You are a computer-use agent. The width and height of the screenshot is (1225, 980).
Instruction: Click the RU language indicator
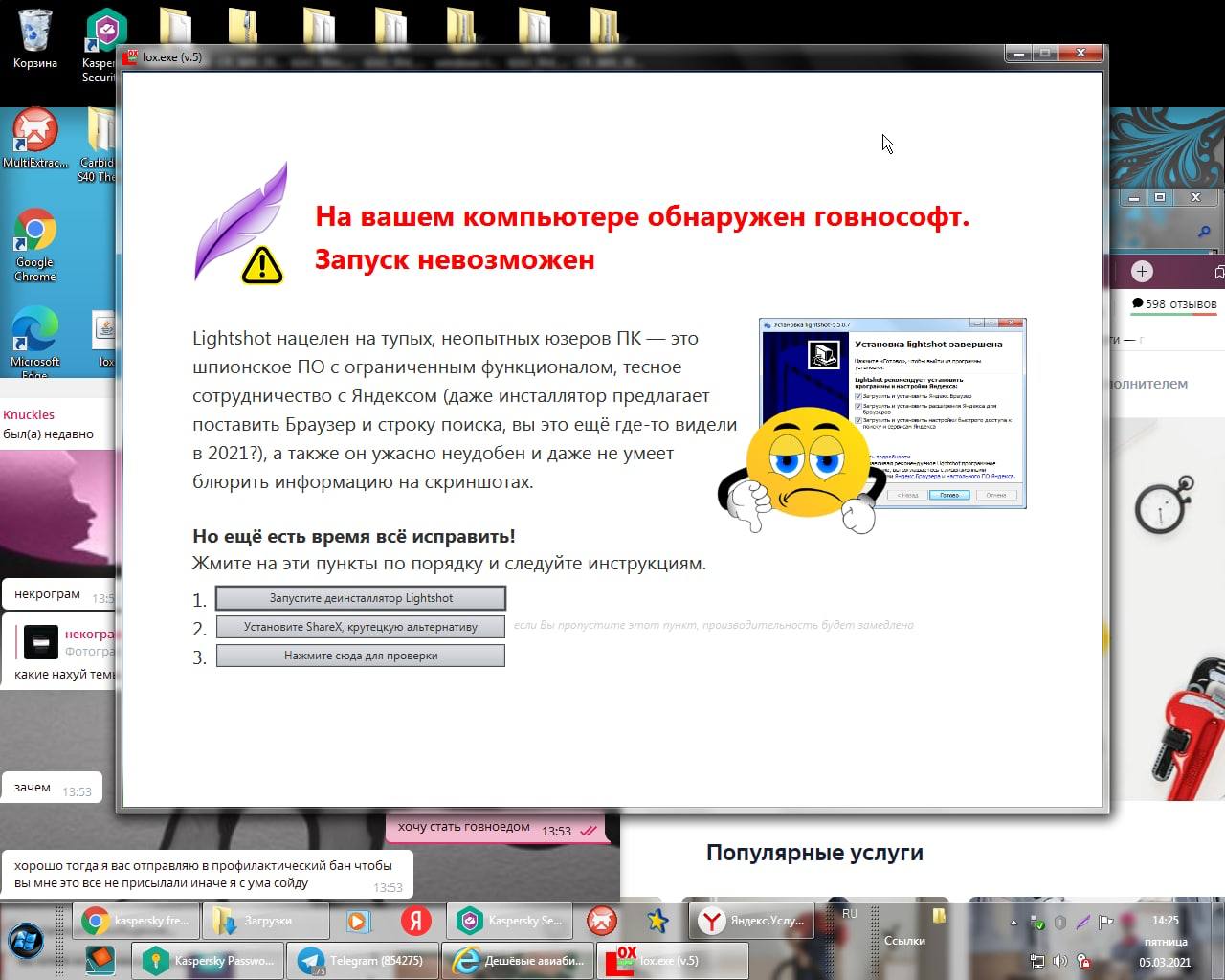tap(849, 914)
